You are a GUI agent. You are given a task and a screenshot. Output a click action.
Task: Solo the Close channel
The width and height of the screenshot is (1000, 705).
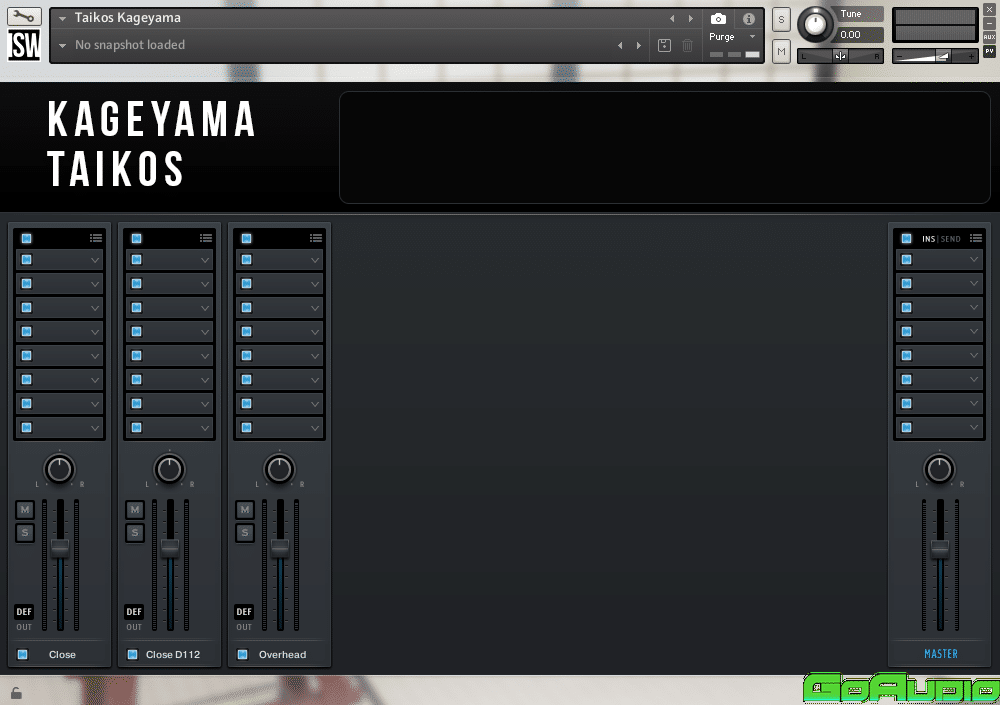(x=25, y=532)
